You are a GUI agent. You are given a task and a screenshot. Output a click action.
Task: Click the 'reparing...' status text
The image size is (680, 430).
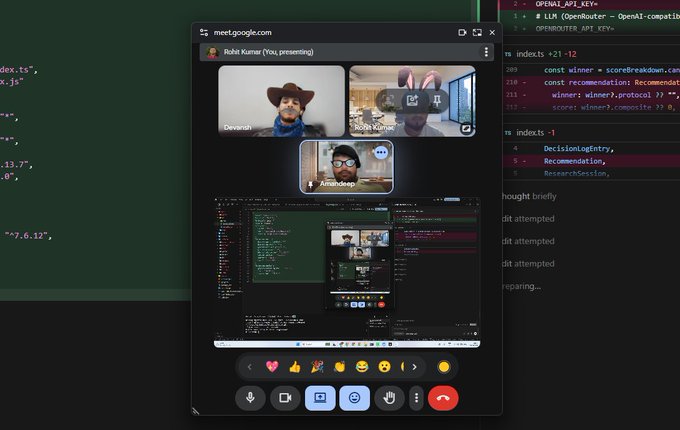pyautogui.click(x=522, y=287)
